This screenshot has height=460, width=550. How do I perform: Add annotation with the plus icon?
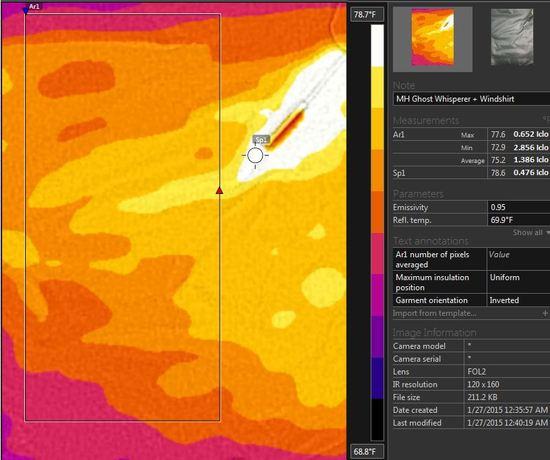pos(545,313)
